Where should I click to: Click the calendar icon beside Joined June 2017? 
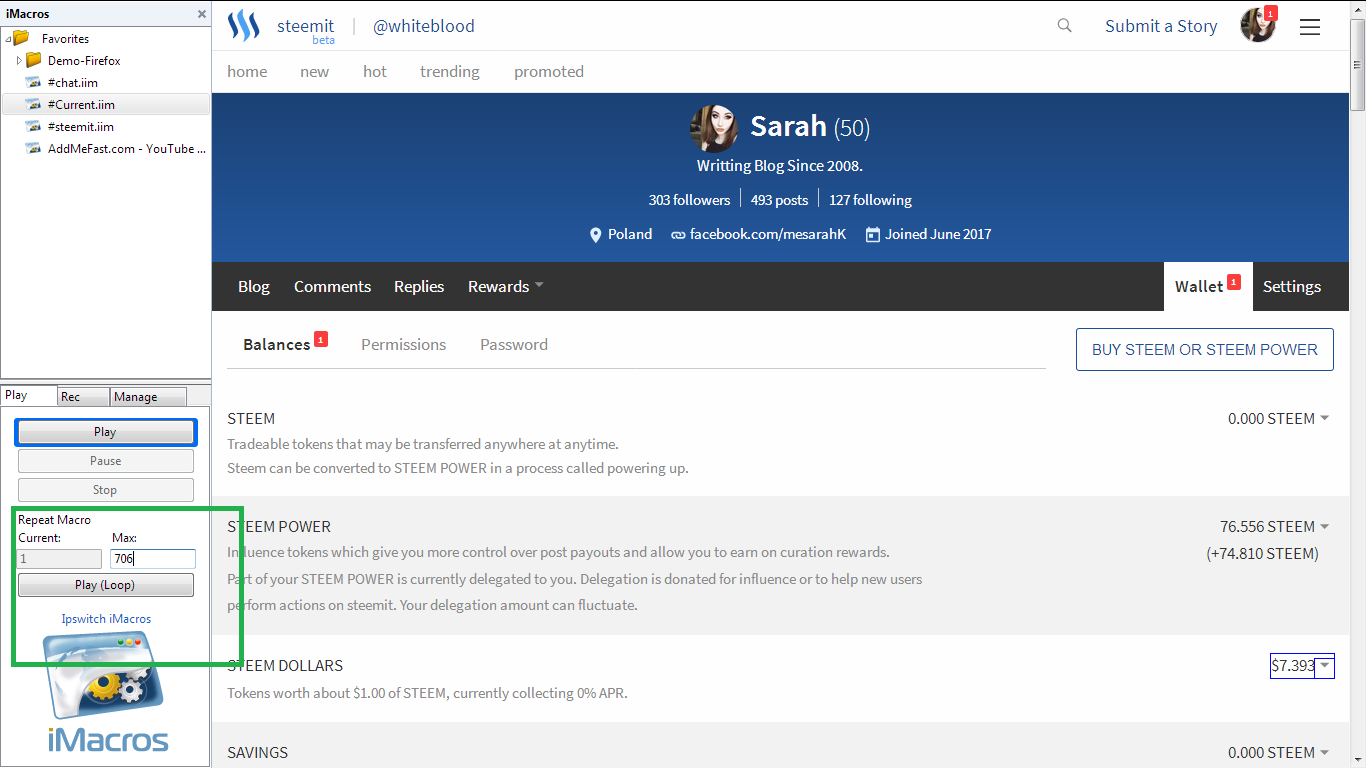coord(872,234)
